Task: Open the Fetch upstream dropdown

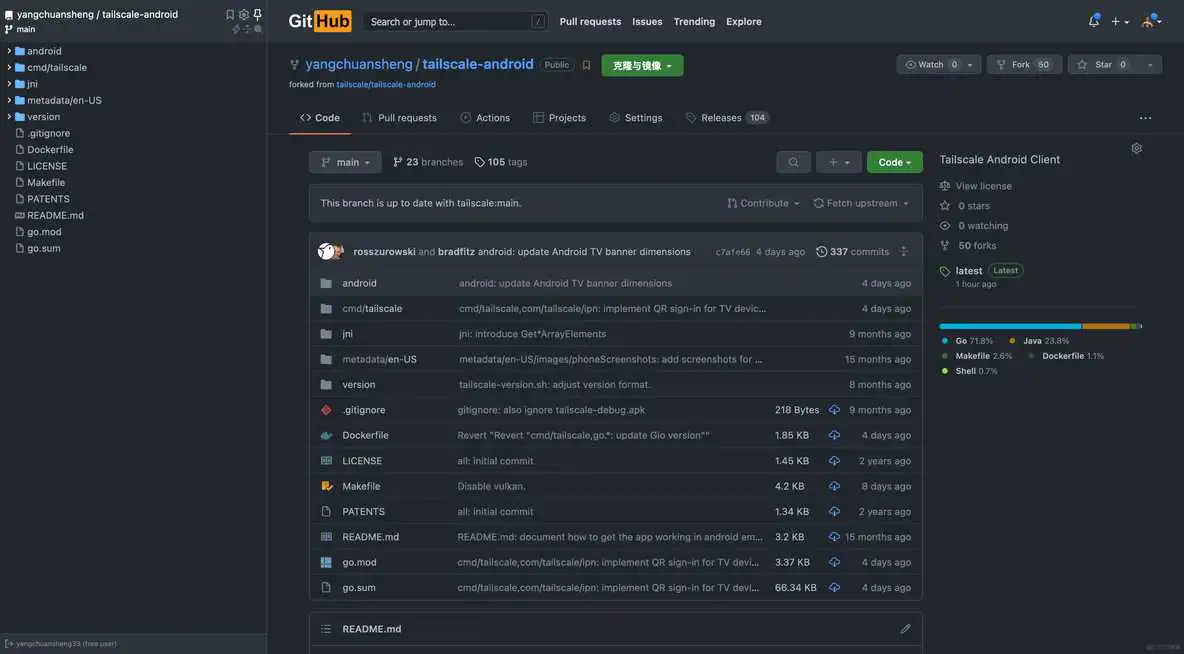Action: pos(861,203)
